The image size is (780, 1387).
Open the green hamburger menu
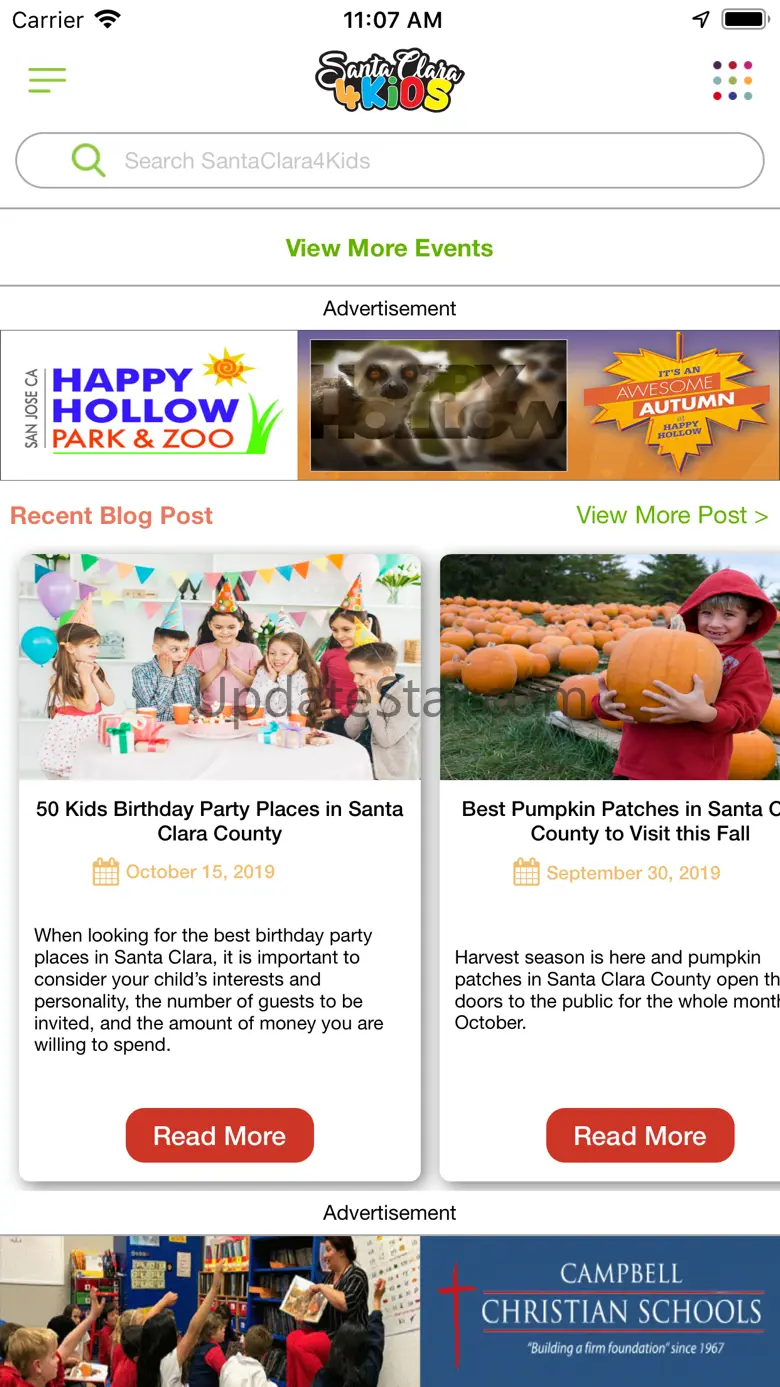pos(47,80)
